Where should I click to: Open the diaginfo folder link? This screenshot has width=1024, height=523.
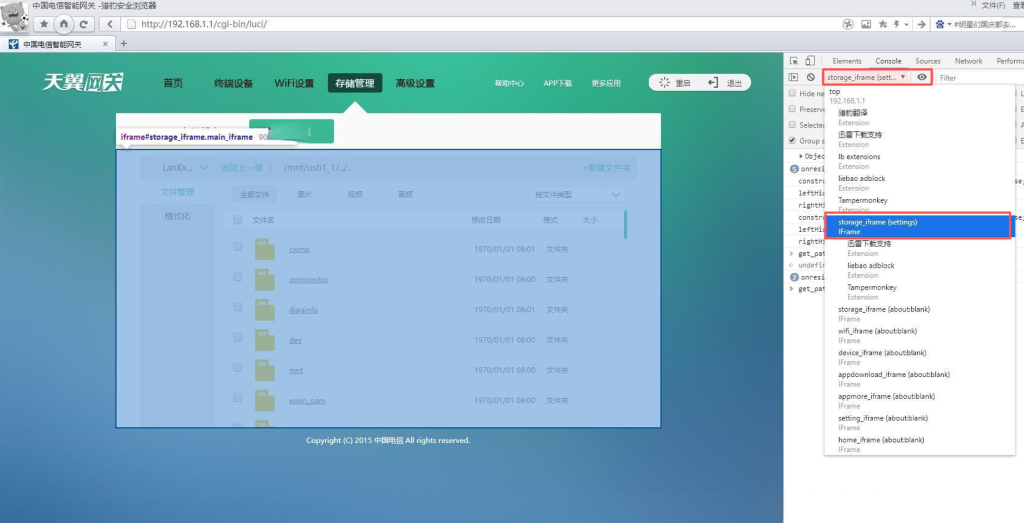(303, 310)
